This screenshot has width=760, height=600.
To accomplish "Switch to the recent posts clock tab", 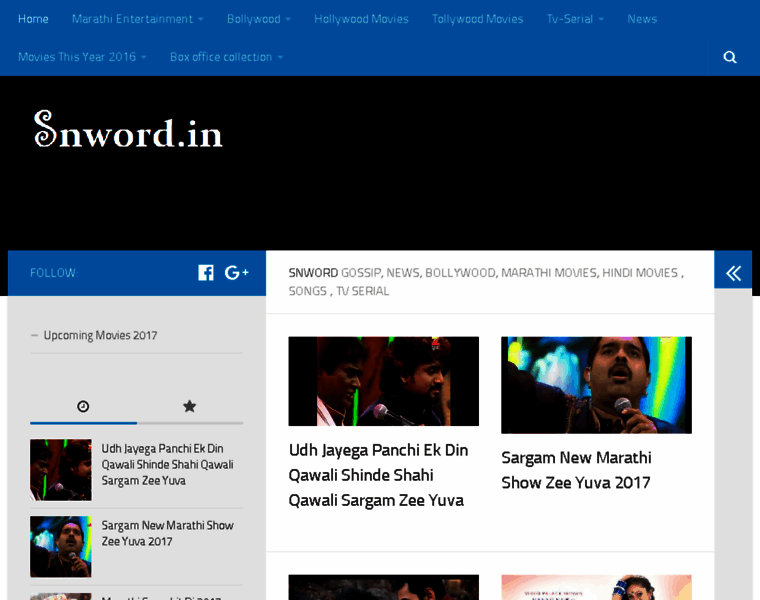I will [x=83, y=406].
